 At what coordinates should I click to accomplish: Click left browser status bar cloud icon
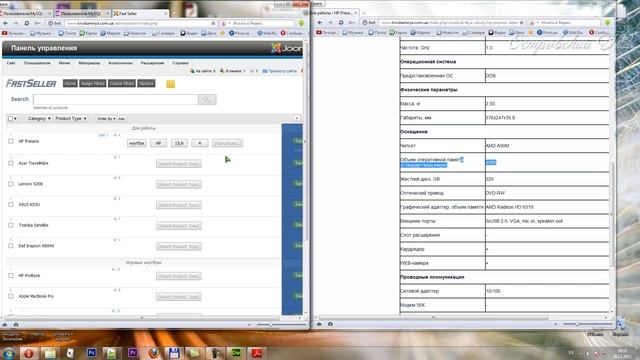coord(5,324)
